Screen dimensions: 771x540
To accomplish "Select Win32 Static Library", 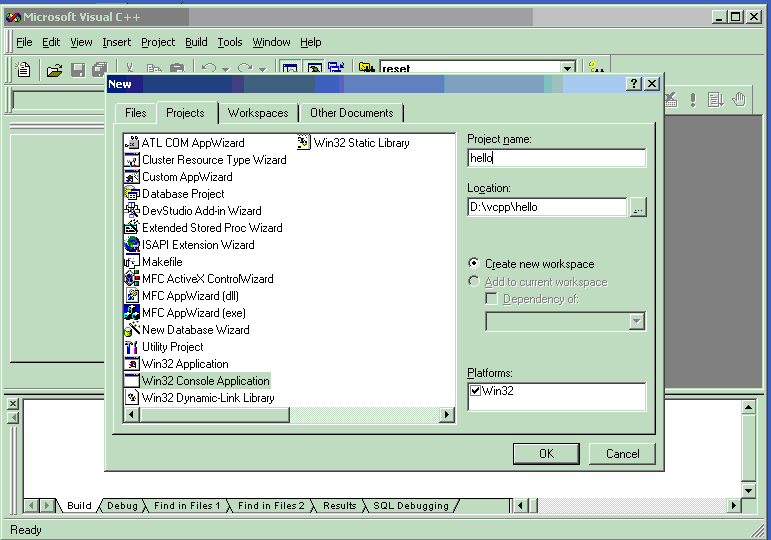I will point(354,143).
